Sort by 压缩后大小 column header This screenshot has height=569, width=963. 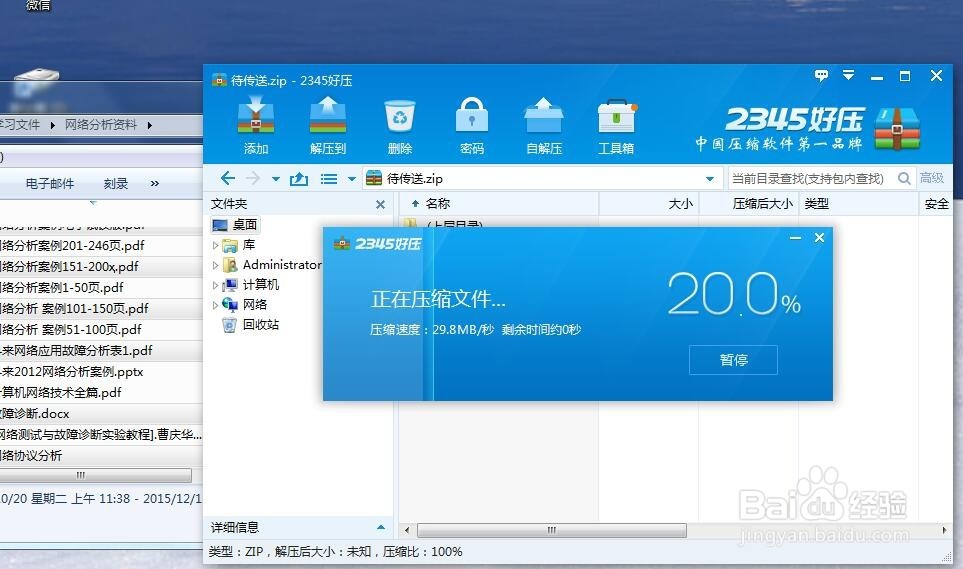[749, 203]
